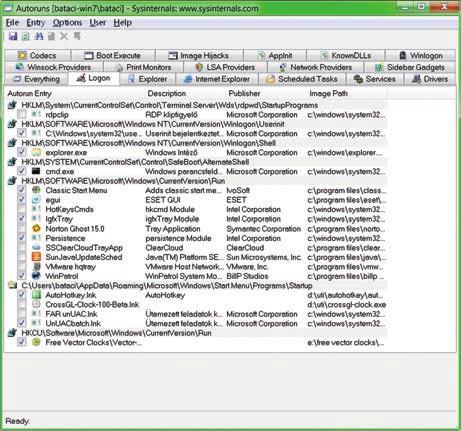Click the Save toolbar icon
Screen dimensions: 461x431
pos(13,36)
